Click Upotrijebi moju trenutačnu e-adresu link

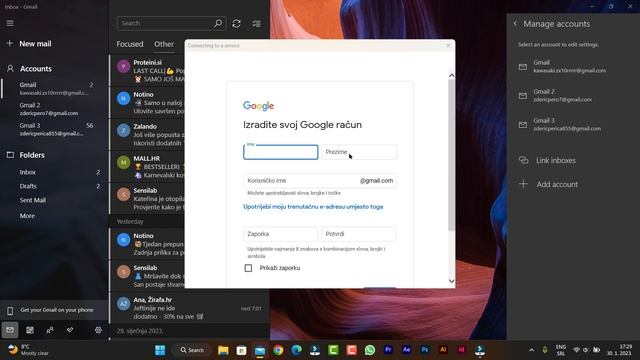pos(313,207)
